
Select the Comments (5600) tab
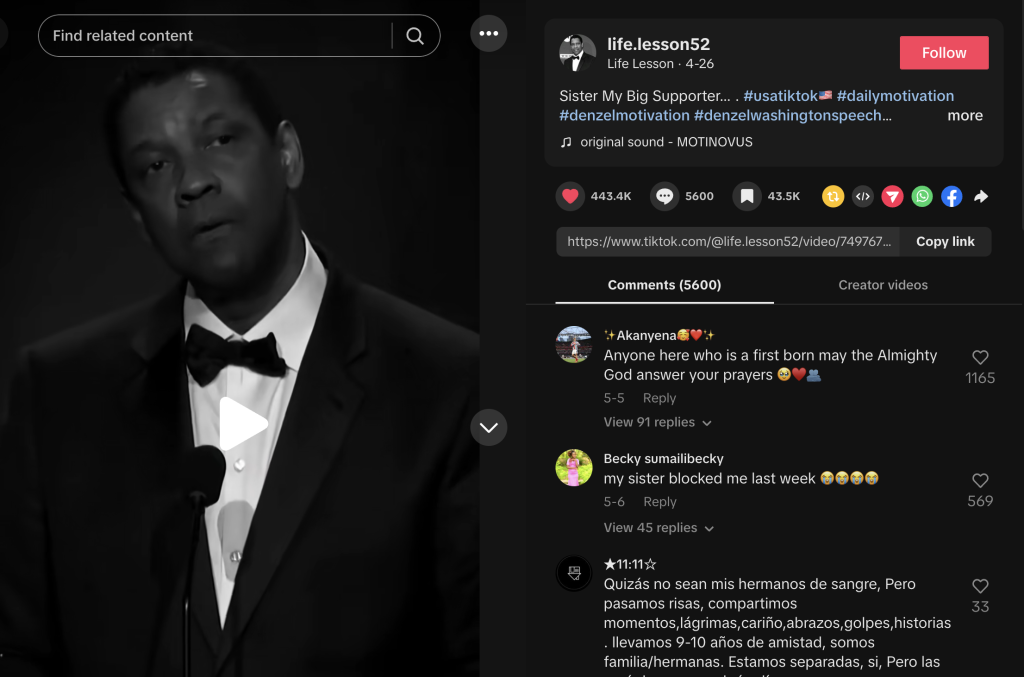pyautogui.click(x=664, y=285)
